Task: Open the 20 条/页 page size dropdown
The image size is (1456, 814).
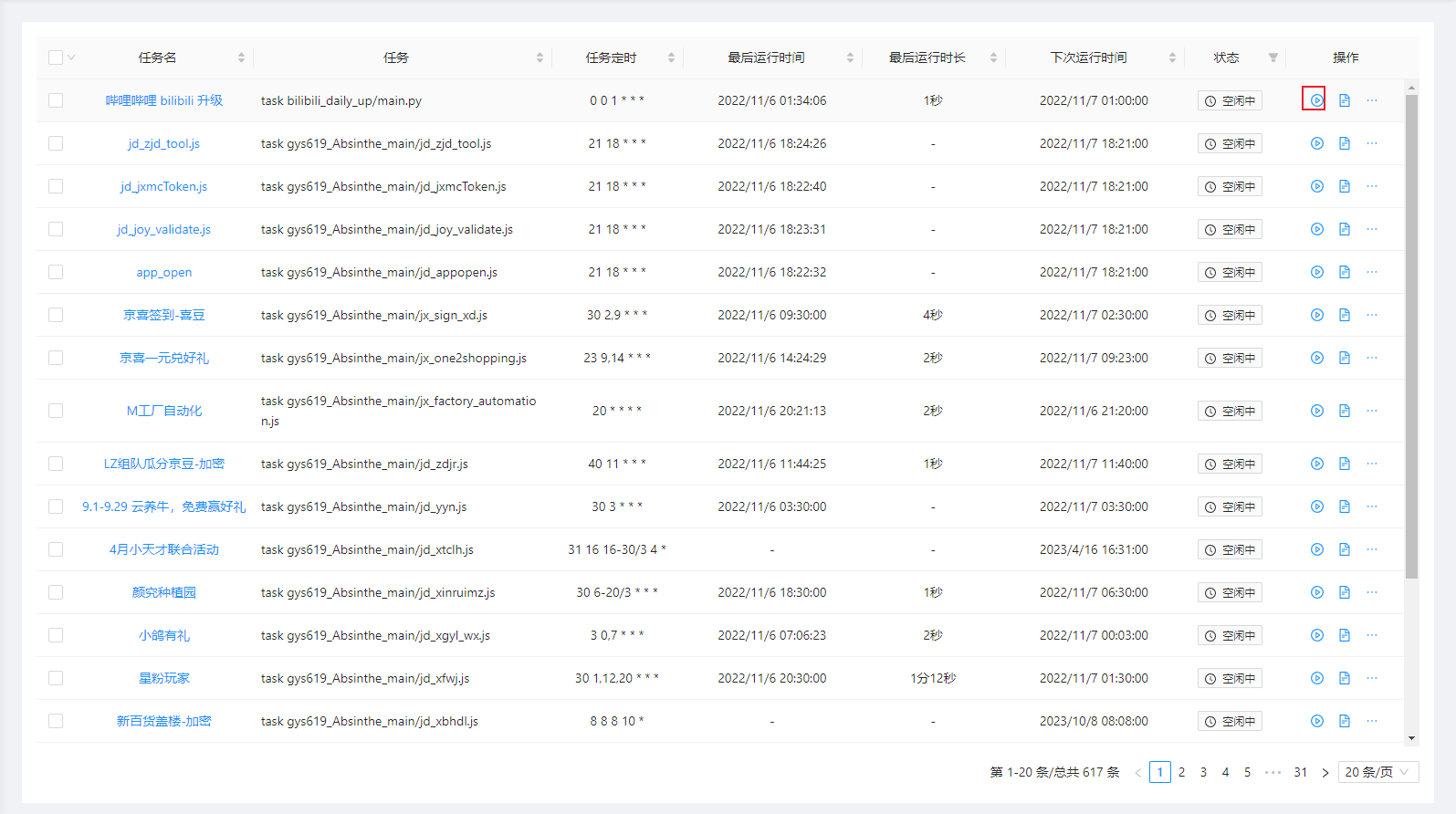Action: pos(1377,772)
